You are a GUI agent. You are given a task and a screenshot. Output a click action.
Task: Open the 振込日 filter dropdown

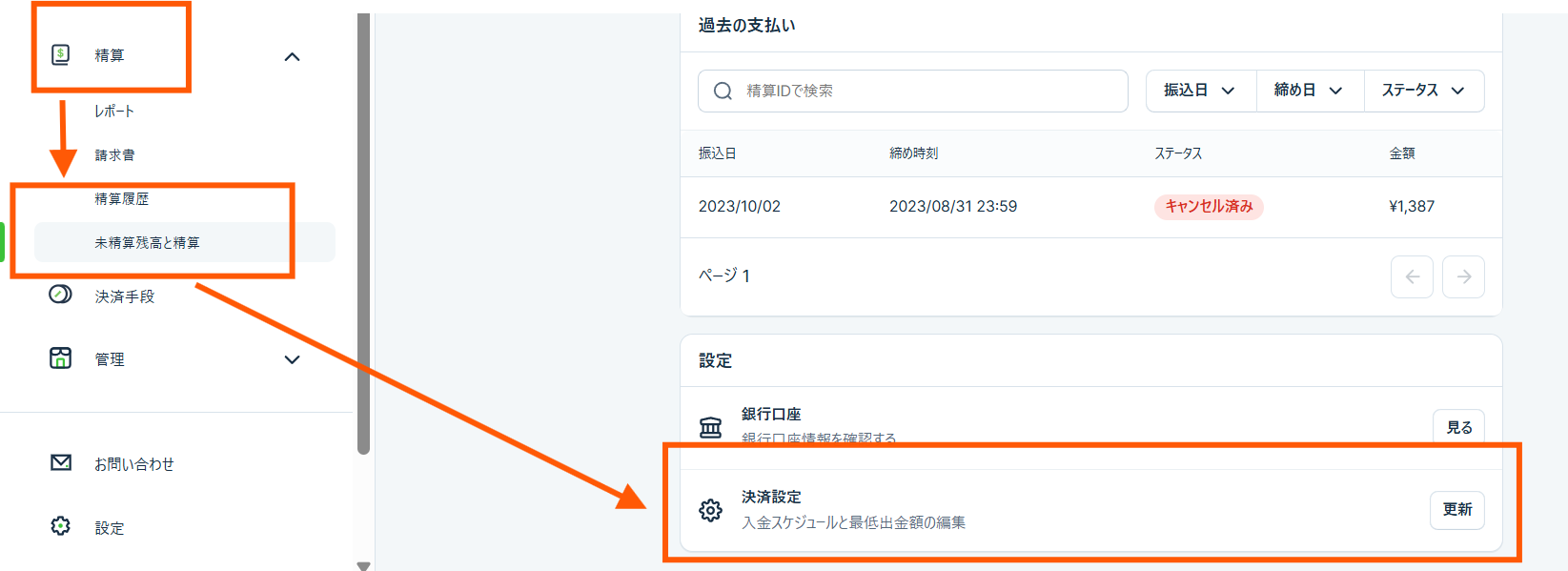1200,91
